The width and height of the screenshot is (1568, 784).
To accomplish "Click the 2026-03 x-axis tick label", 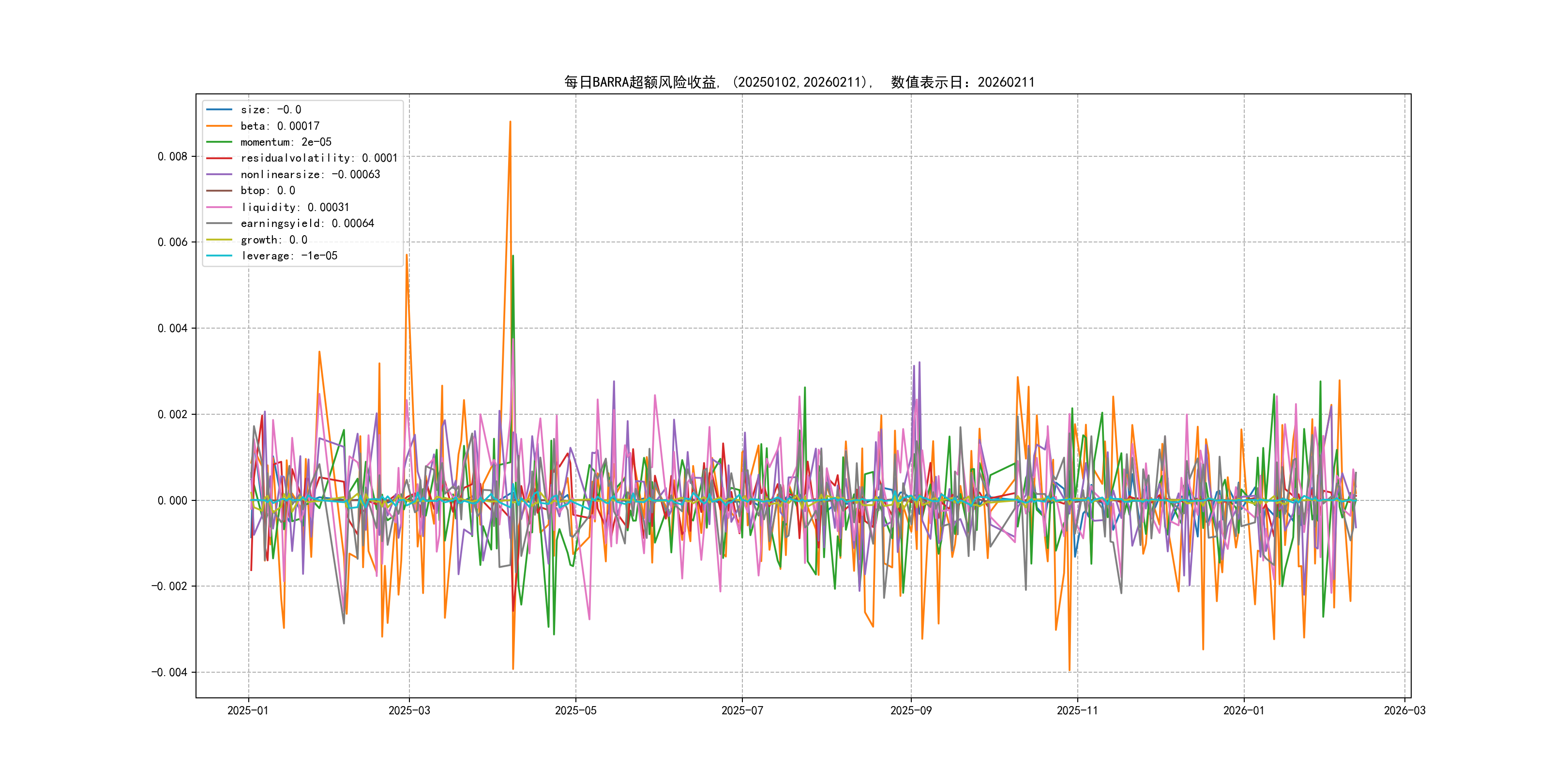I will (x=1404, y=710).
